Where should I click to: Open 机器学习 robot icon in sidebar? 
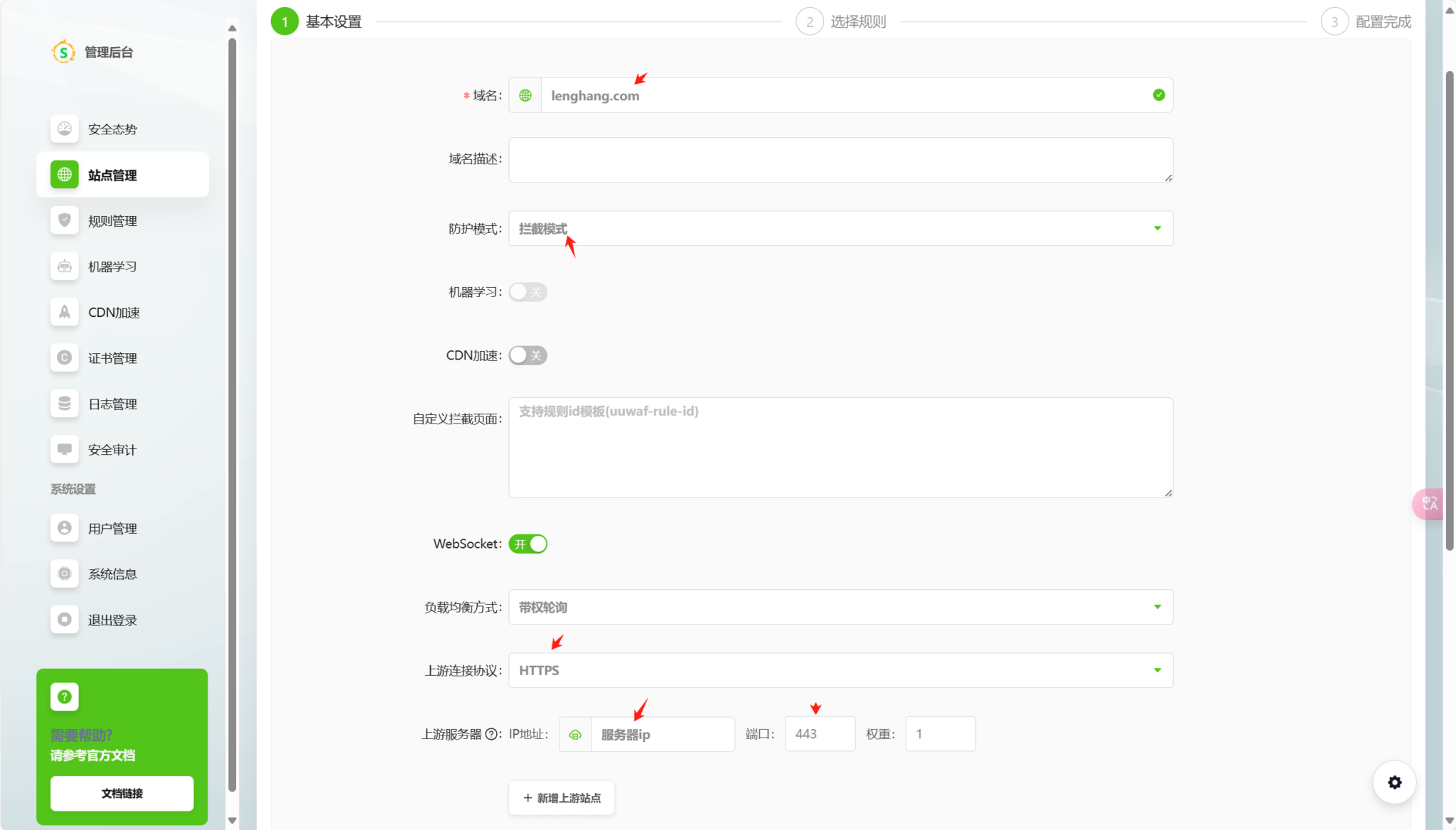[x=65, y=266]
